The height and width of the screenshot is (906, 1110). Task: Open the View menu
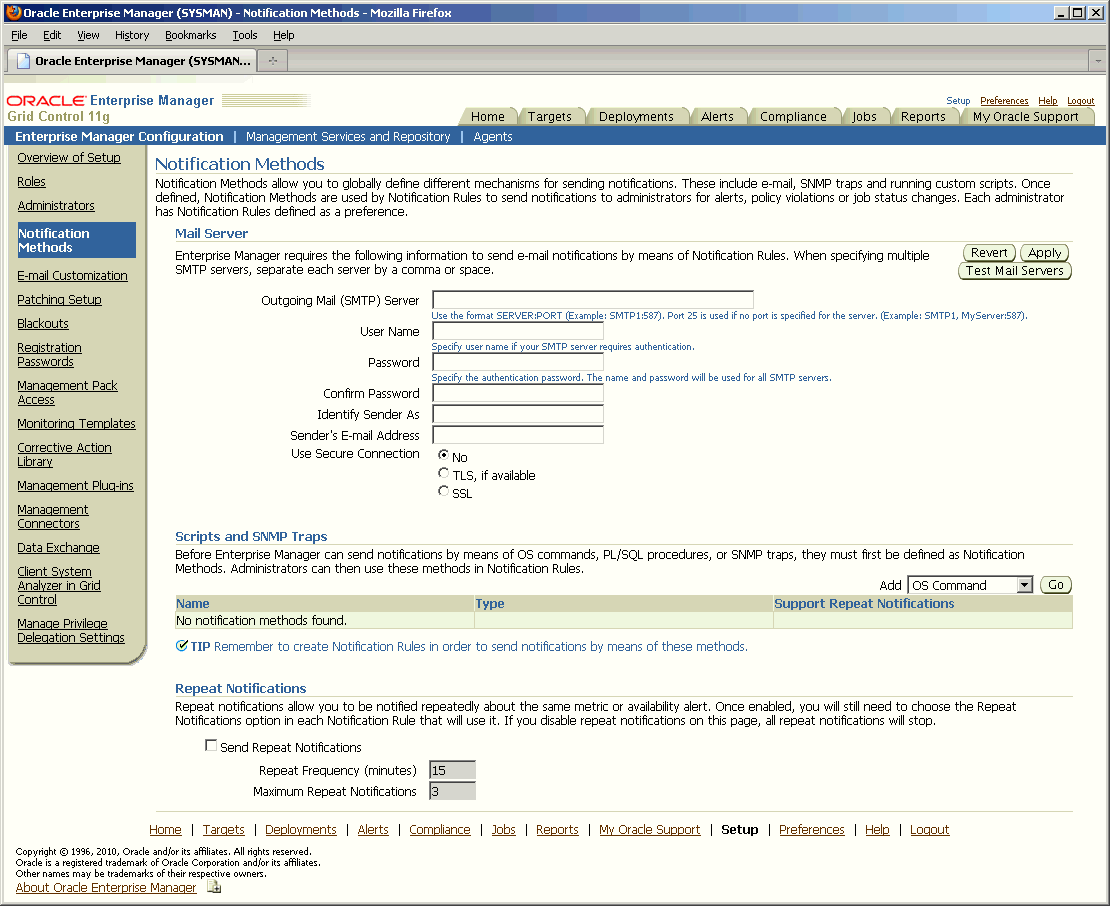88,35
